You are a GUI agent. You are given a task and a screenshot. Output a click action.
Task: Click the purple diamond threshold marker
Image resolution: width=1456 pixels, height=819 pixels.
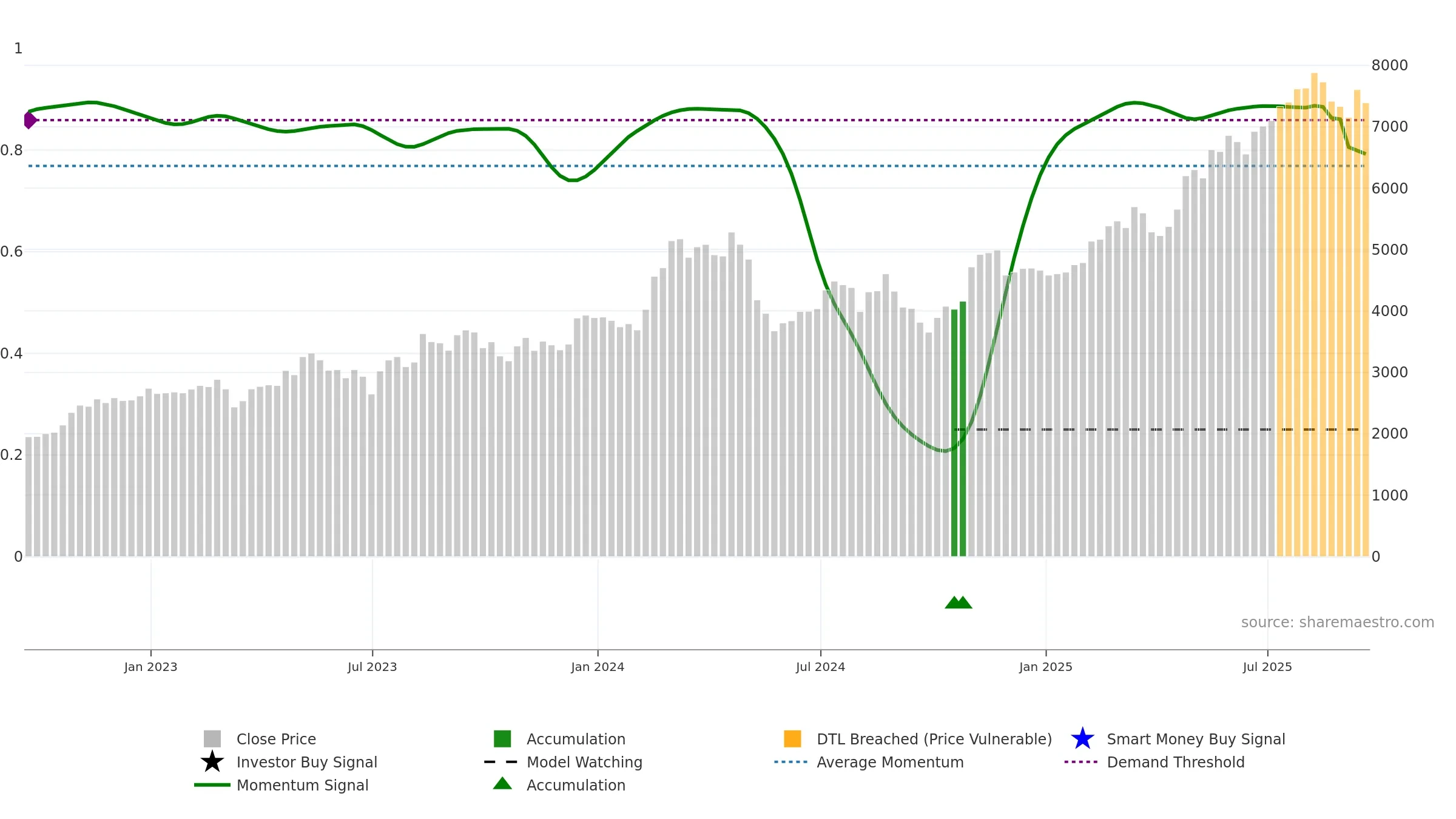(30, 120)
